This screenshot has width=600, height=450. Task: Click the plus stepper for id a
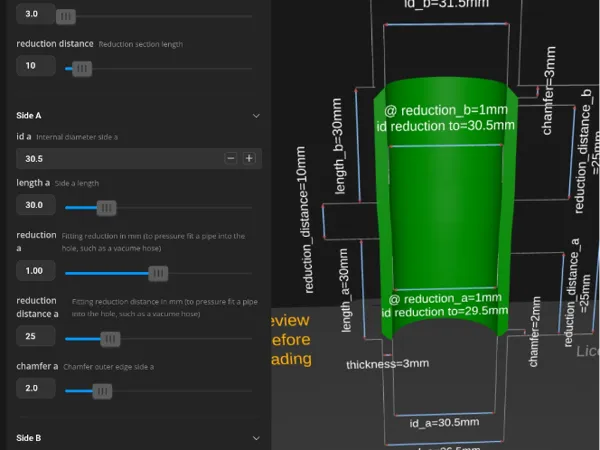(249, 158)
